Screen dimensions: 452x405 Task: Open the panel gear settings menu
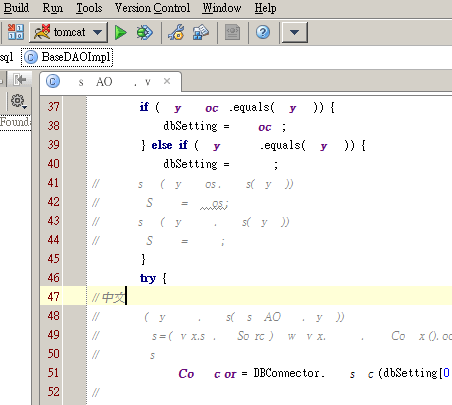click(x=18, y=101)
